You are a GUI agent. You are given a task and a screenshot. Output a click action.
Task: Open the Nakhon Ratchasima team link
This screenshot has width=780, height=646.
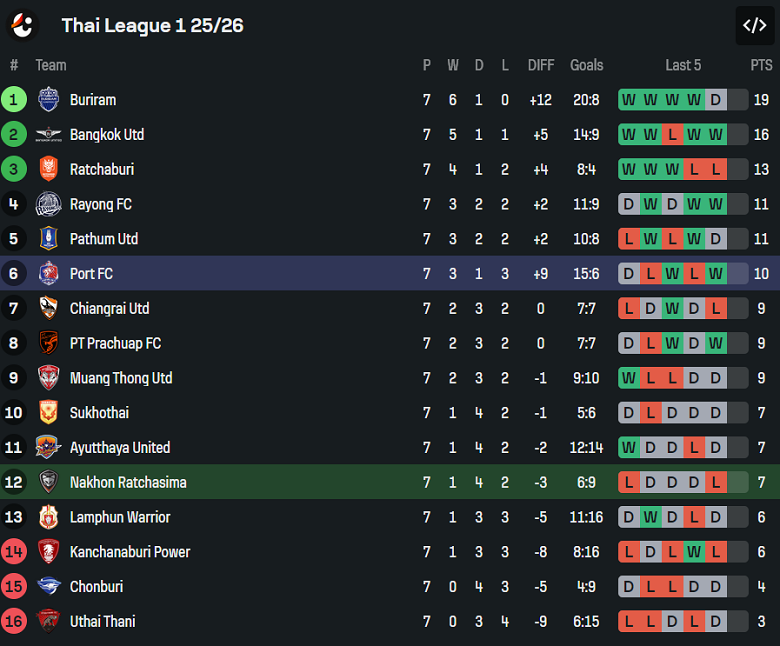coord(128,482)
